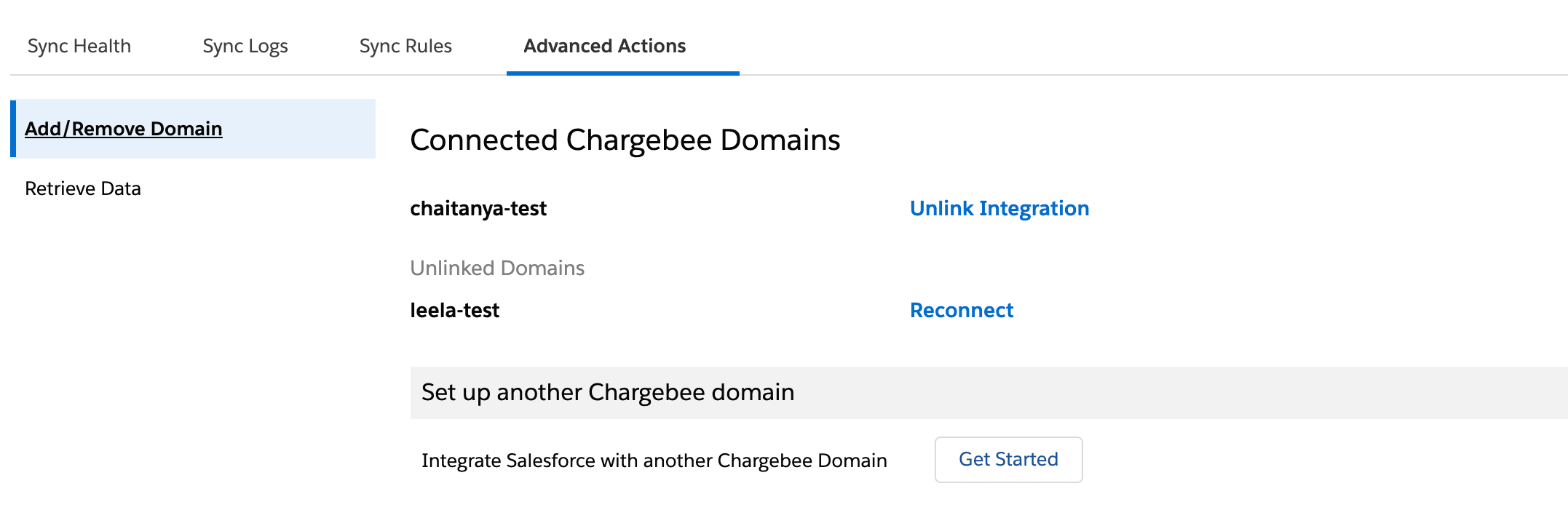Click the leela-test domain name

[454, 310]
